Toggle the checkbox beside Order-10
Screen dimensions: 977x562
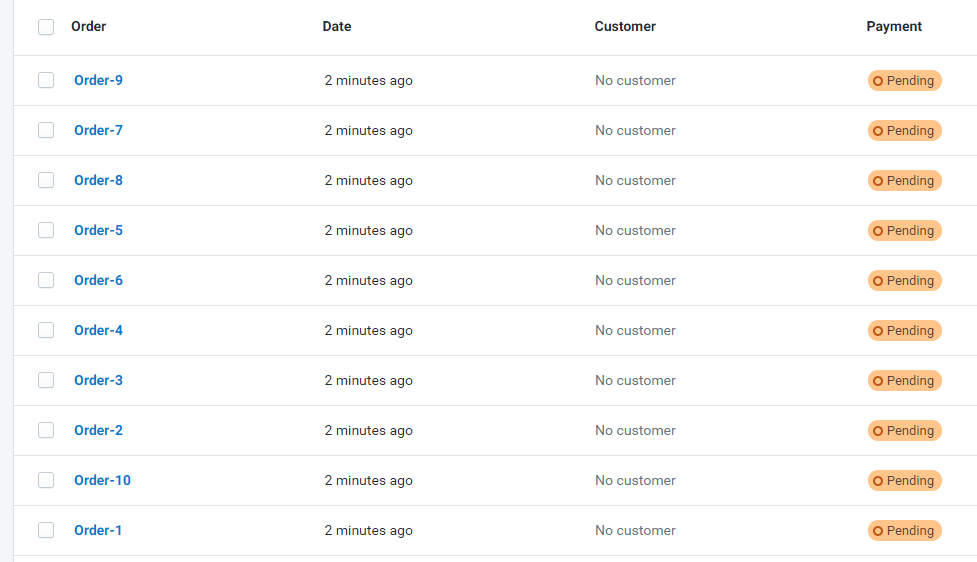pos(46,480)
